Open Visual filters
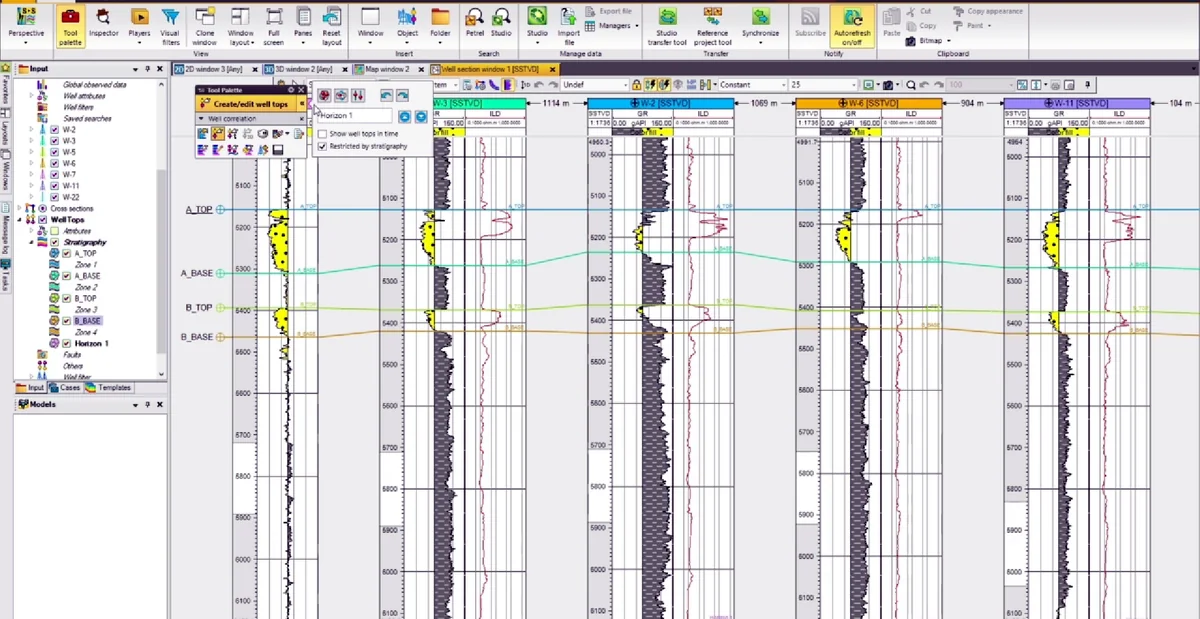The height and width of the screenshot is (619, 1200). (170, 25)
